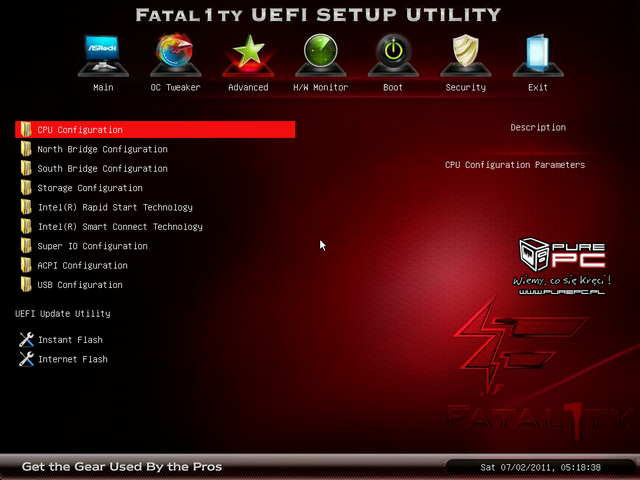Open Super IO Configuration submenu

[x=92, y=246]
